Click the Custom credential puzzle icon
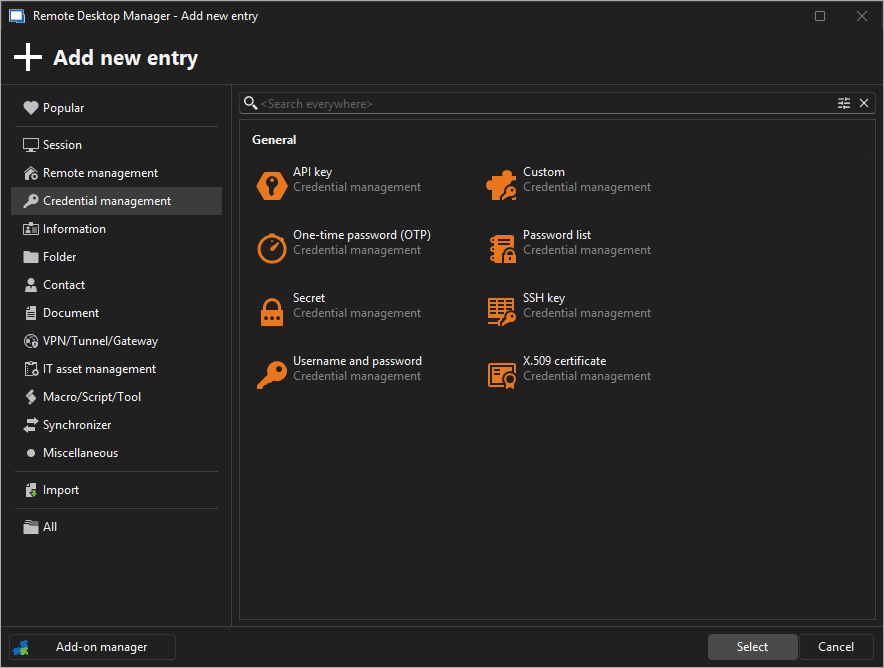 click(x=501, y=185)
